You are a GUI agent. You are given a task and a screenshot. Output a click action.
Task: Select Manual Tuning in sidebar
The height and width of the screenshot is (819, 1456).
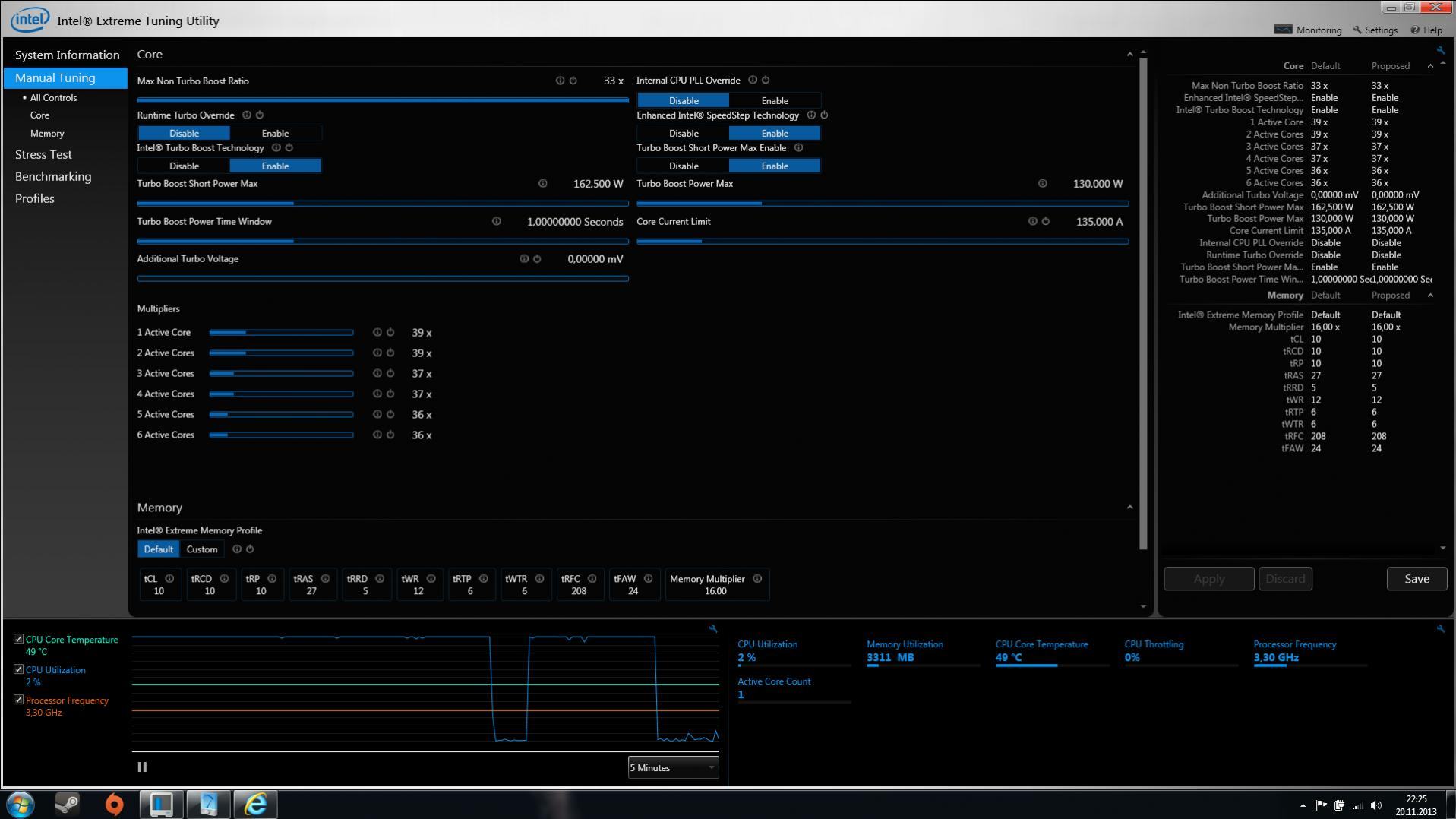[65, 77]
